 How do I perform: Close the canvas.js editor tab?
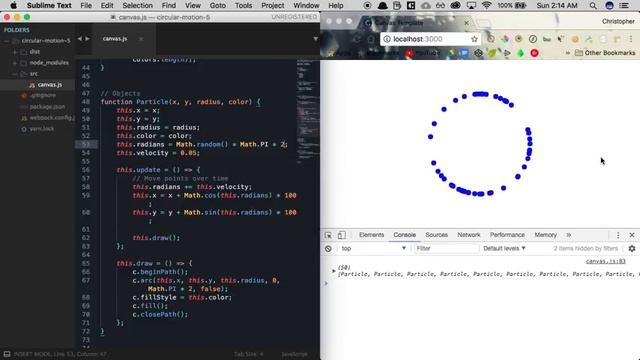(x=141, y=39)
